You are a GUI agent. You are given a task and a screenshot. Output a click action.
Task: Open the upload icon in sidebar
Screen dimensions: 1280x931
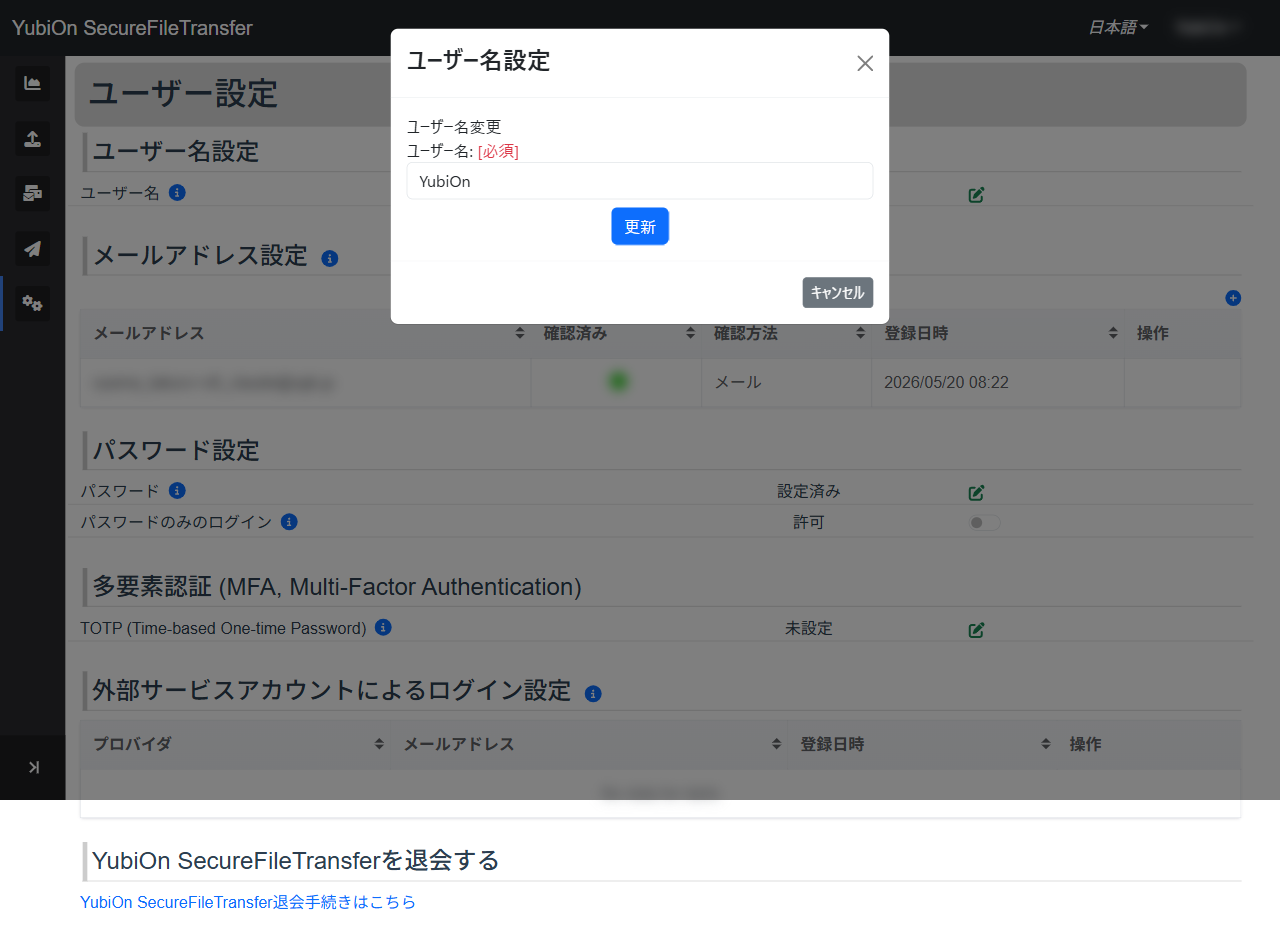tap(32, 138)
